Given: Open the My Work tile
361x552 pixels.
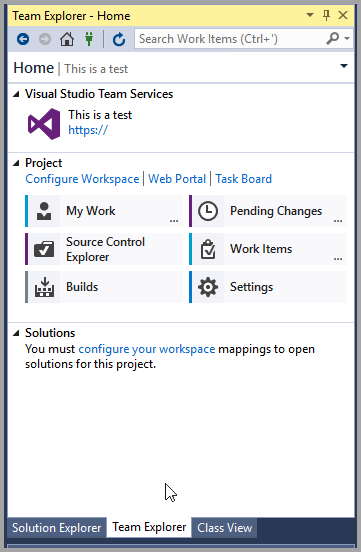Looking at the screenshot, I should [x=104, y=211].
